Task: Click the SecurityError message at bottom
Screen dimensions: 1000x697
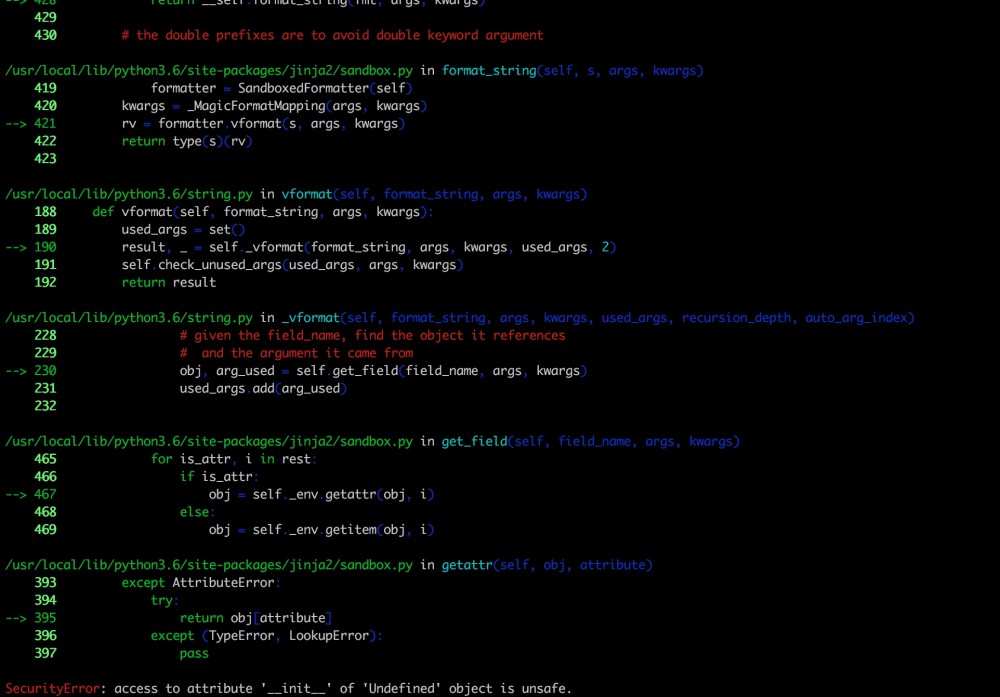Action: click(x=288, y=689)
